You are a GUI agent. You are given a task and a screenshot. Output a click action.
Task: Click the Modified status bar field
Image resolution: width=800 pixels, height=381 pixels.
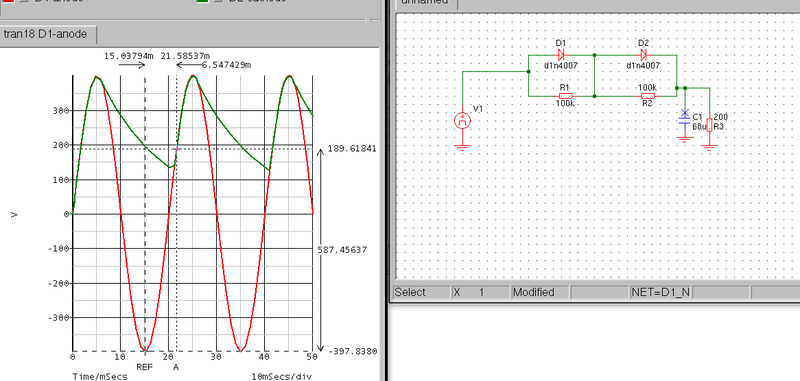(540, 292)
